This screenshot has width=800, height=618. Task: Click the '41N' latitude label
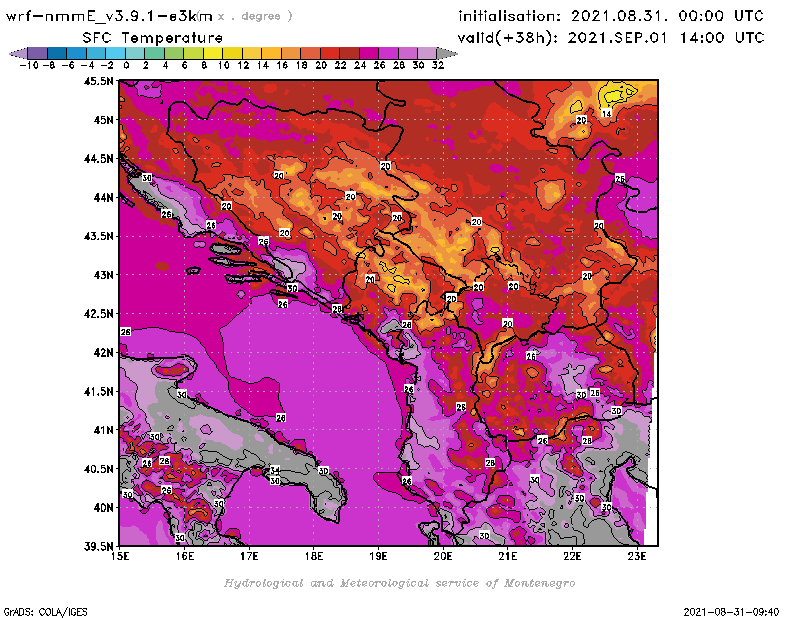103,430
